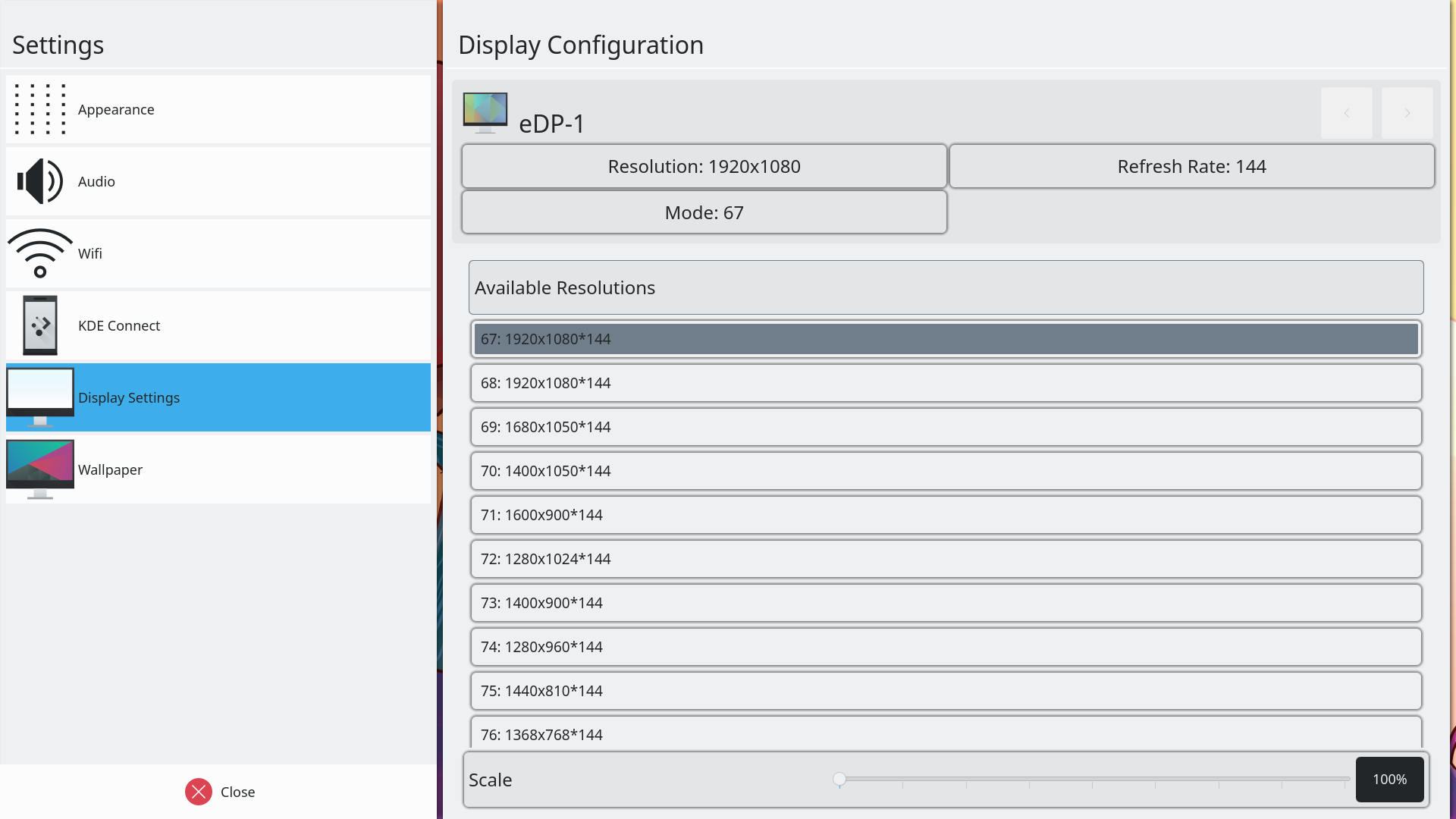The image size is (1456, 819).
Task: Go to next display with right chevron
Action: (x=1407, y=113)
